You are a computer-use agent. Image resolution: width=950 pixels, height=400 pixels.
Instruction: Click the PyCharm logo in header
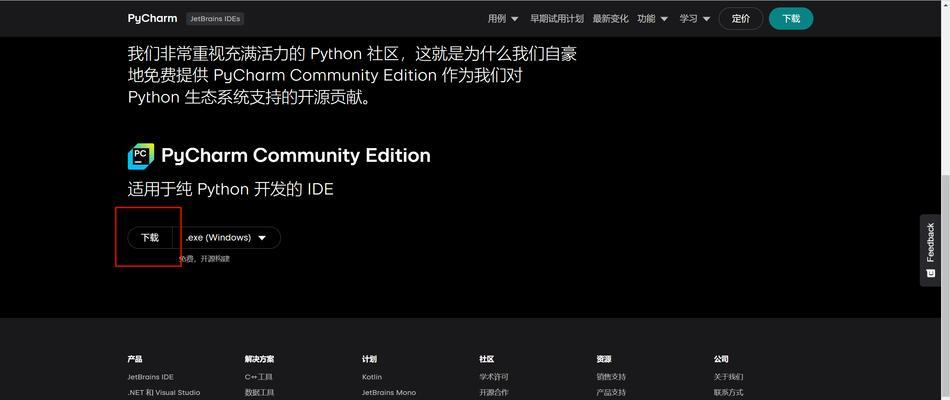click(152, 18)
